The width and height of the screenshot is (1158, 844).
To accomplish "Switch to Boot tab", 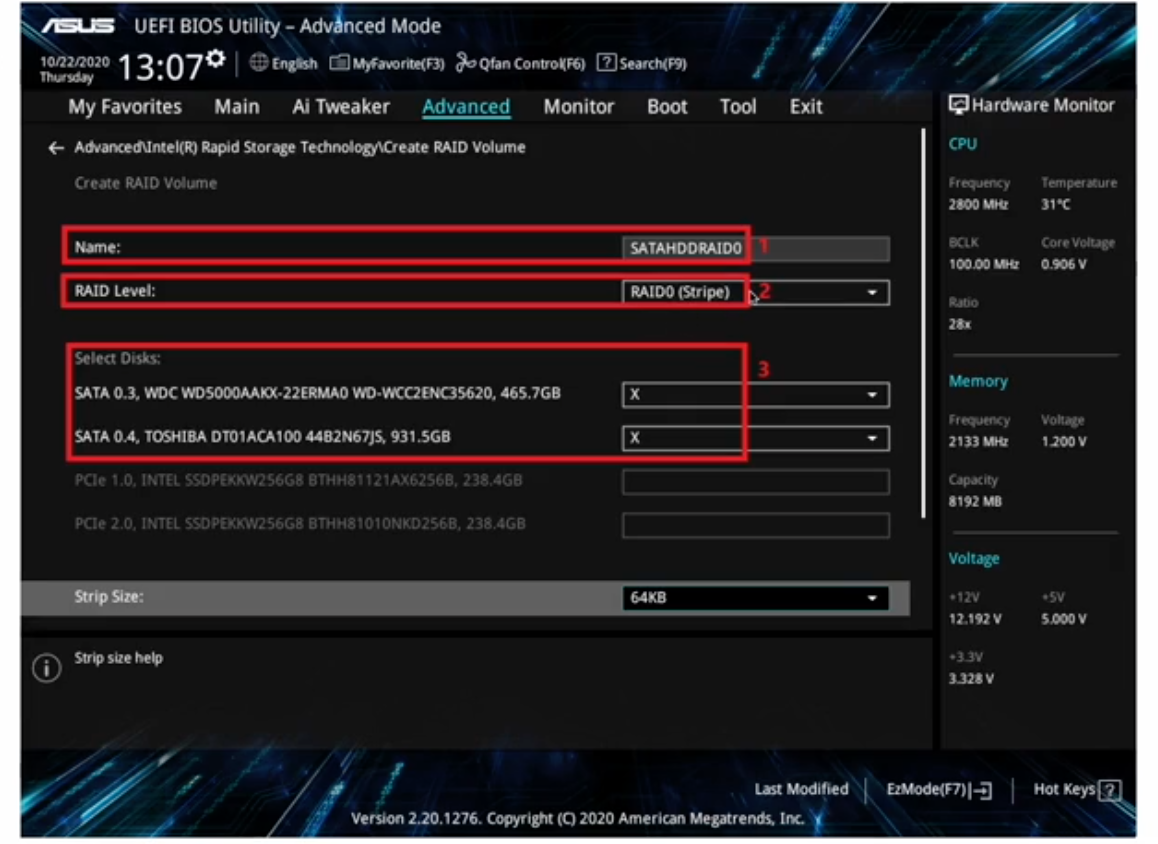I will pos(668,107).
